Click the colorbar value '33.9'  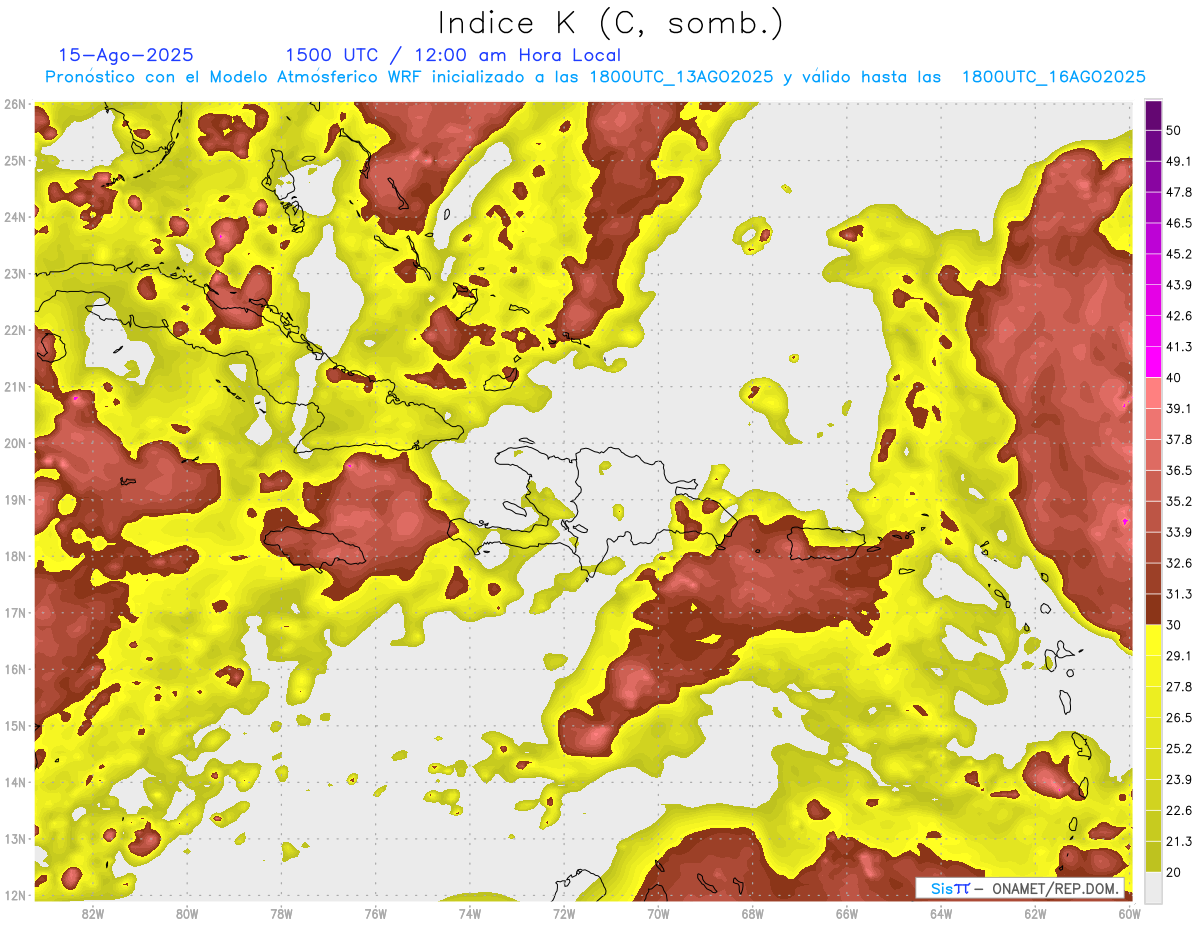tap(1178, 532)
